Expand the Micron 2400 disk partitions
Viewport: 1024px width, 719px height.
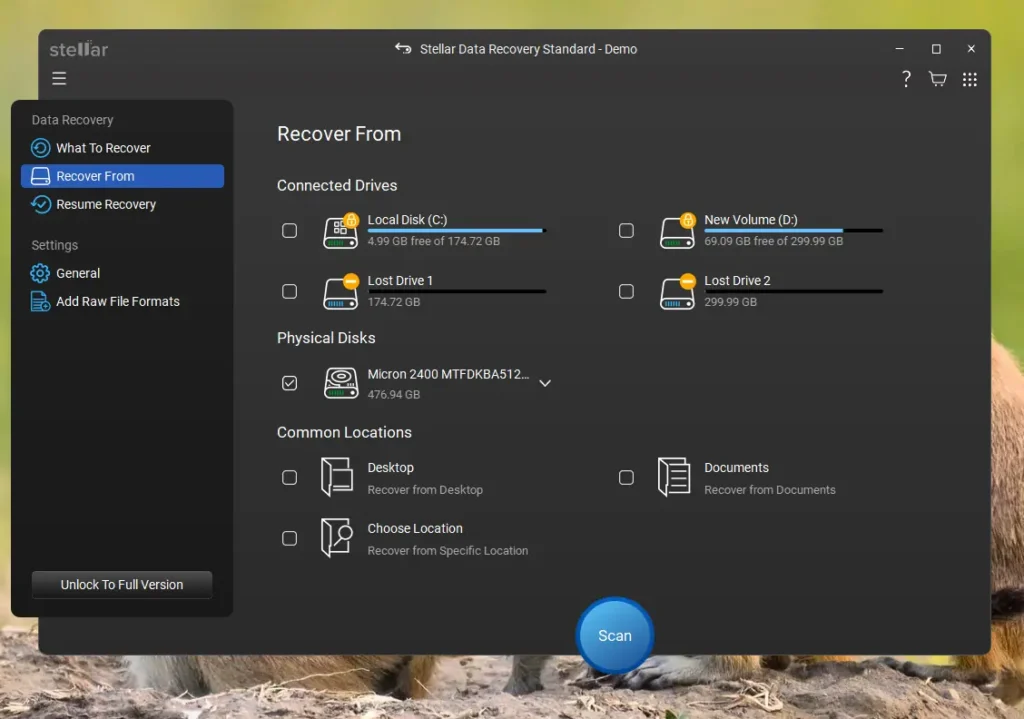(545, 383)
